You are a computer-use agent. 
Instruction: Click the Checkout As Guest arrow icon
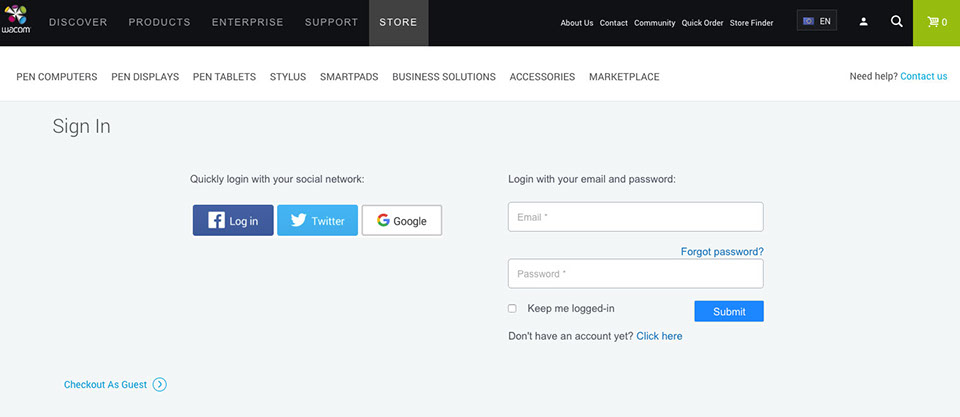tap(160, 385)
